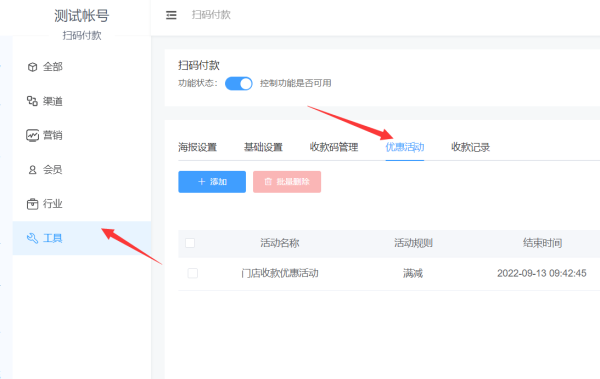Switch to the 收款记录 tab
This screenshot has height=379, width=600.
pyautogui.click(x=470, y=147)
